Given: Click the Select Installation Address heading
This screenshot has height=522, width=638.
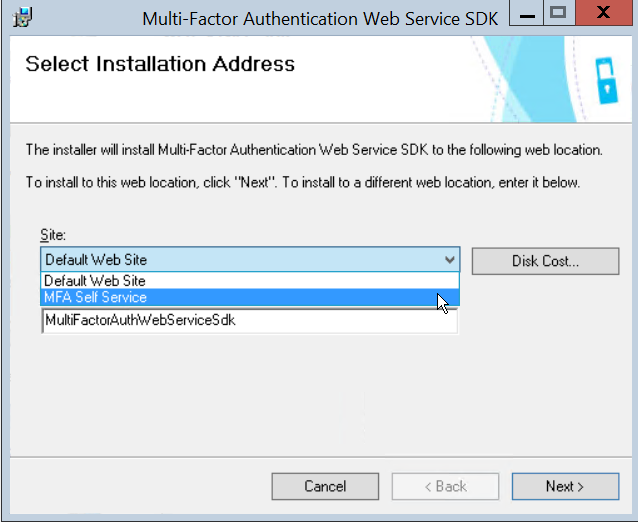Looking at the screenshot, I should 160,64.
